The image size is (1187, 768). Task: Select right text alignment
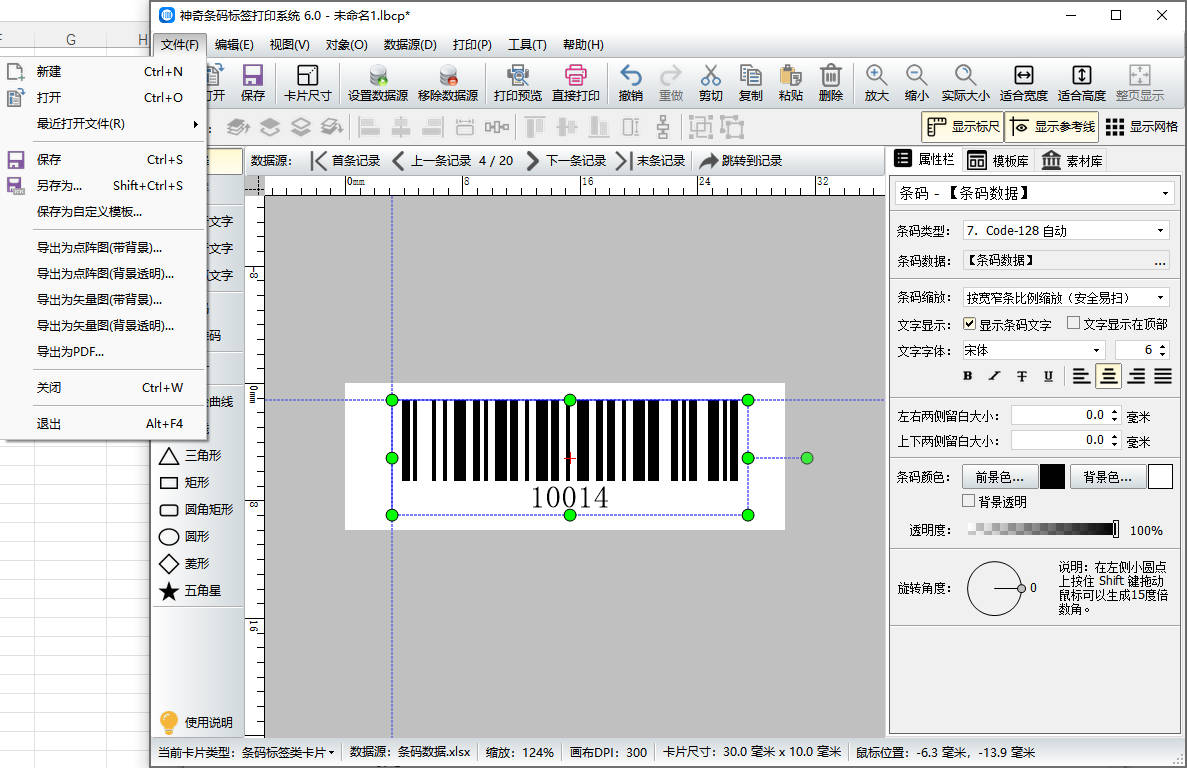[1136, 376]
